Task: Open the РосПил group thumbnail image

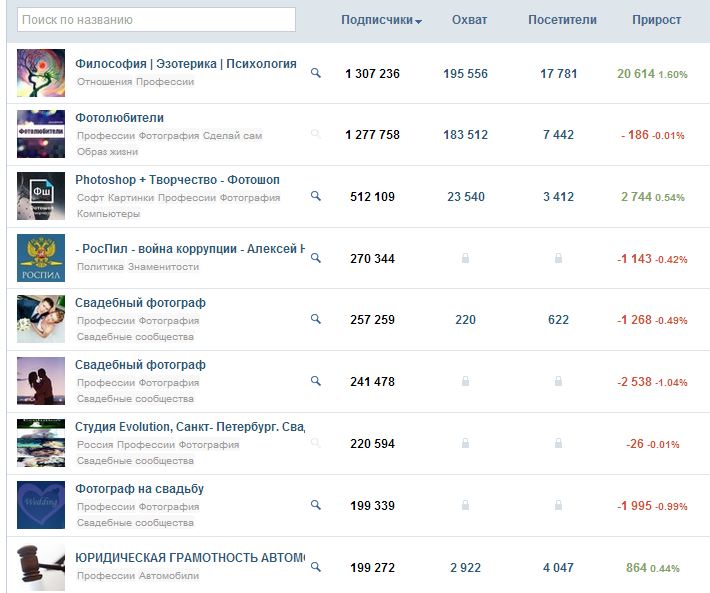Action: tap(41, 258)
